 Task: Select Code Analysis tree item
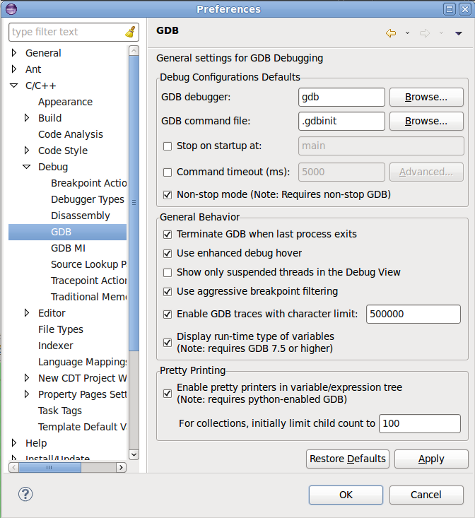tap(71, 134)
